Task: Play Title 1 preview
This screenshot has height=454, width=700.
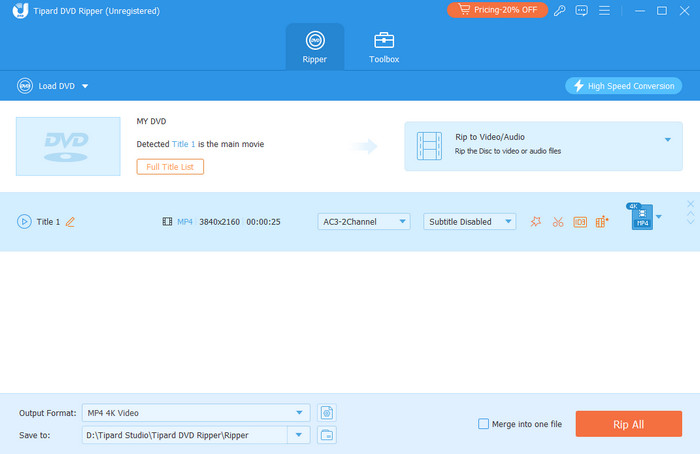Action: tap(24, 221)
